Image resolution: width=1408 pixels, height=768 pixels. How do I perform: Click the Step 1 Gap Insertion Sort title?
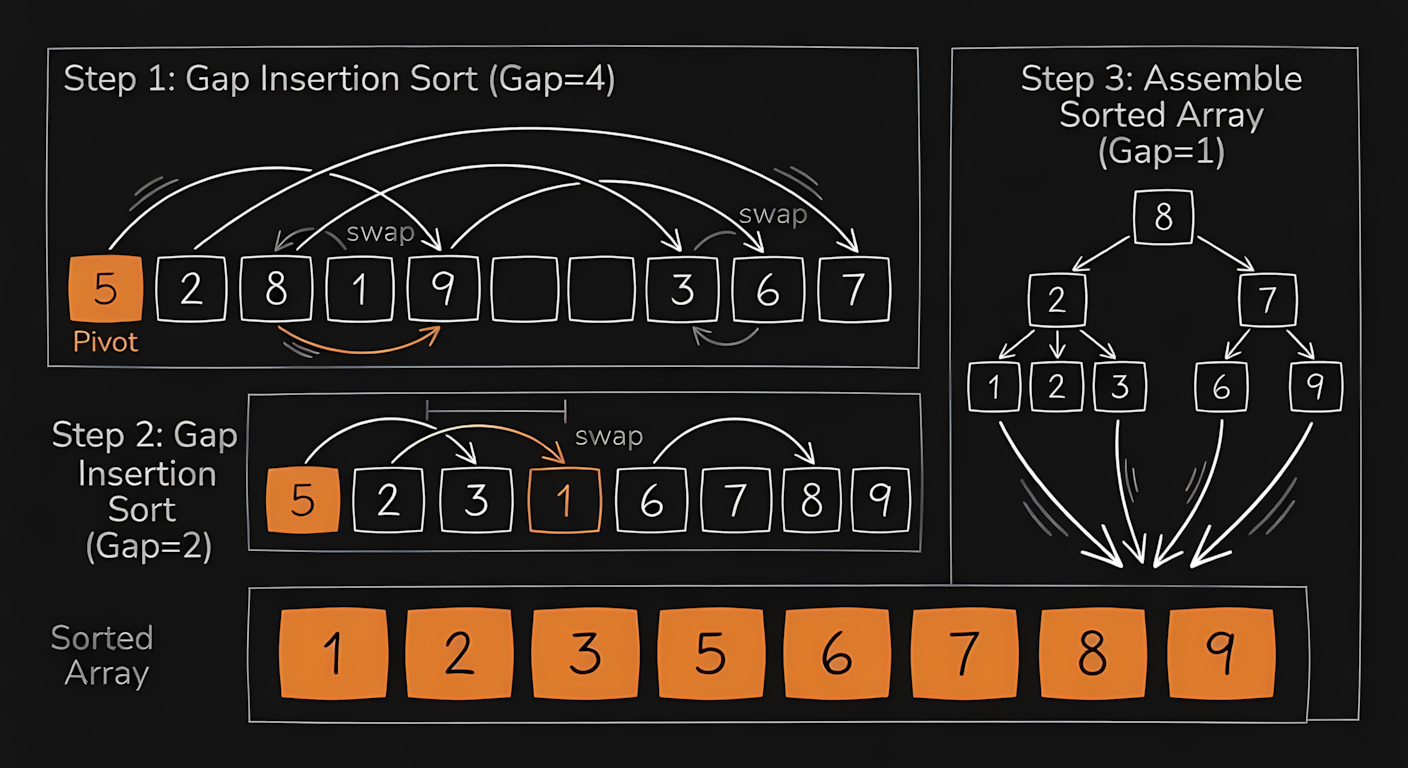click(x=339, y=79)
